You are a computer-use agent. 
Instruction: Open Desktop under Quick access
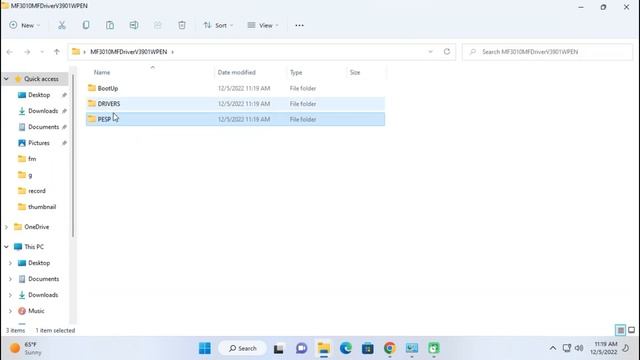[39, 95]
